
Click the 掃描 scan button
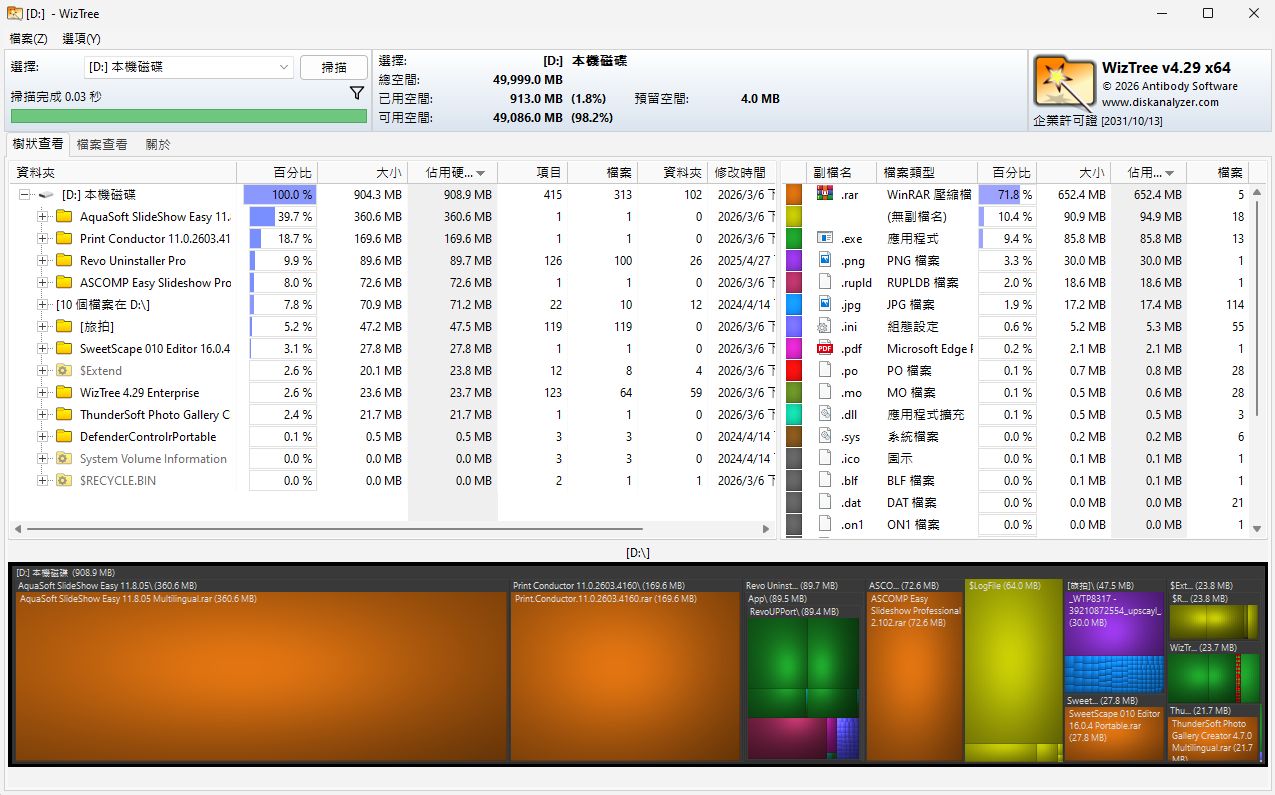(333, 67)
